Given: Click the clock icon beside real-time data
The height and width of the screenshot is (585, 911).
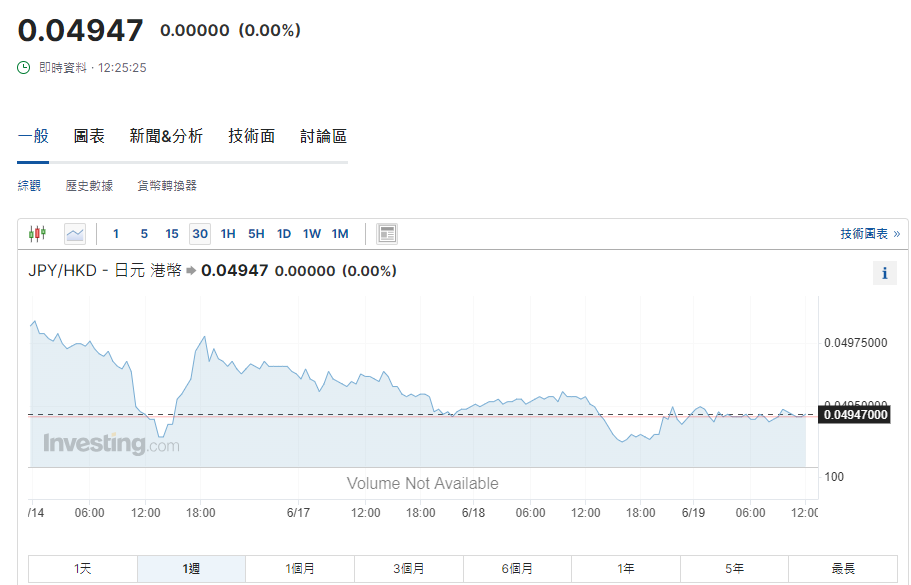Looking at the screenshot, I should 25,68.
